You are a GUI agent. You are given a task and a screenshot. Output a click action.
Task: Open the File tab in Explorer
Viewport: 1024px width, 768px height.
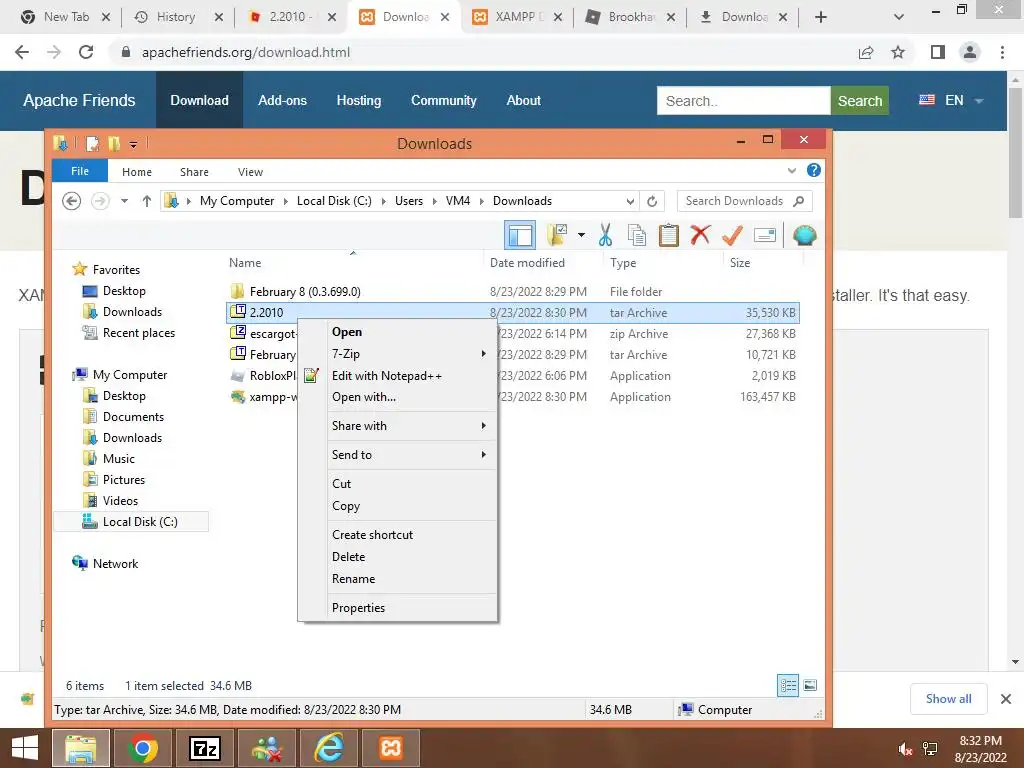point(80,171)
